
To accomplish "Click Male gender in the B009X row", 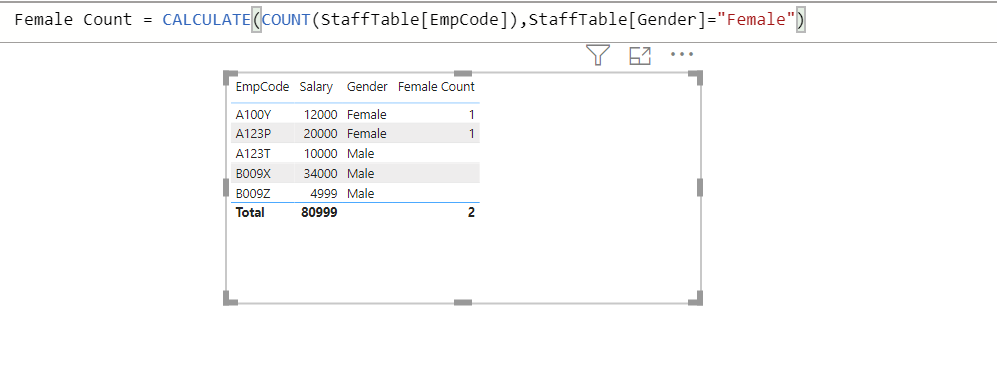I will click(361, 173).
